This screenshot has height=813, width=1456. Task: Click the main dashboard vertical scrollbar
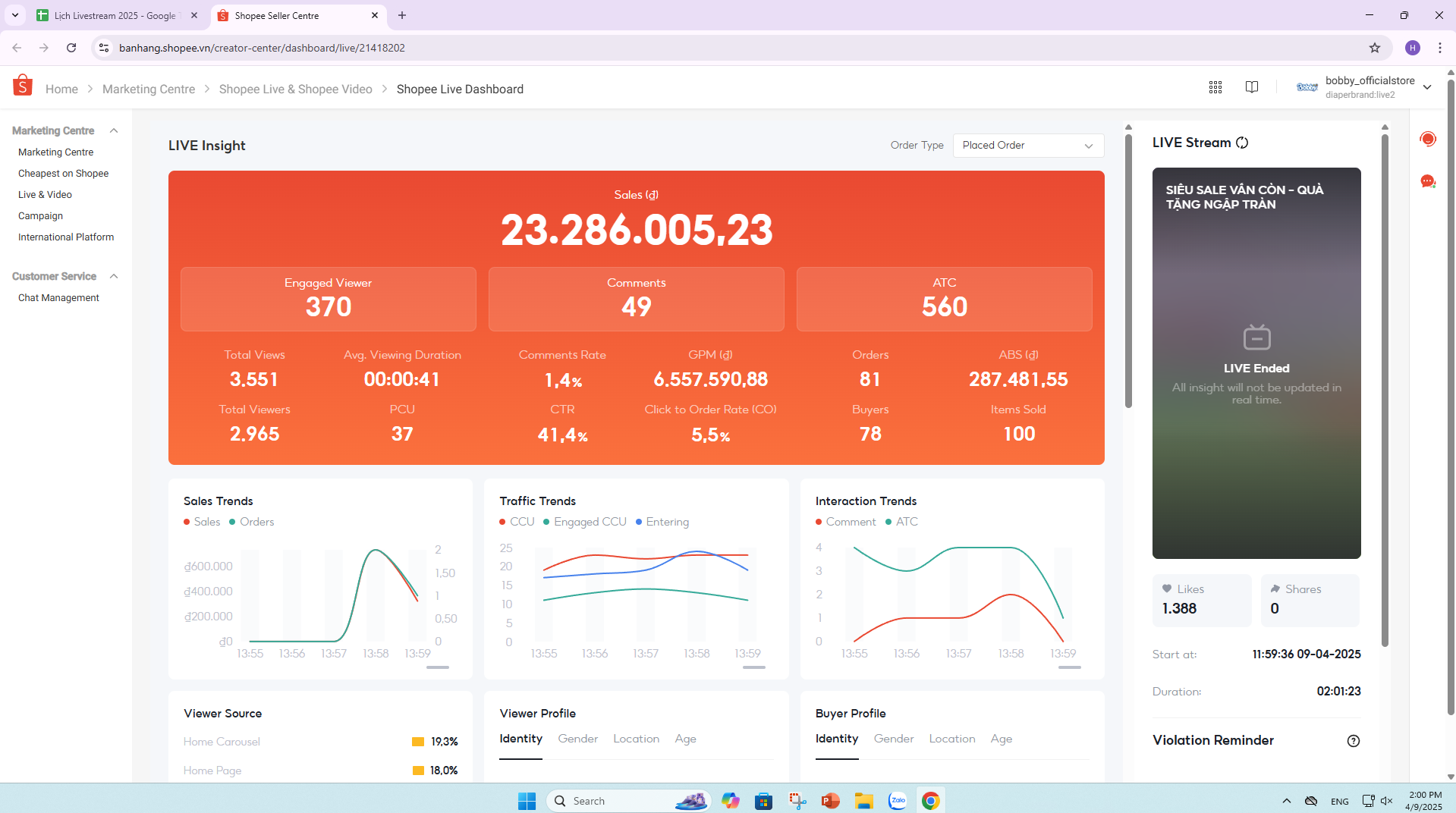pyautogui.click(x=1128, y=271)
